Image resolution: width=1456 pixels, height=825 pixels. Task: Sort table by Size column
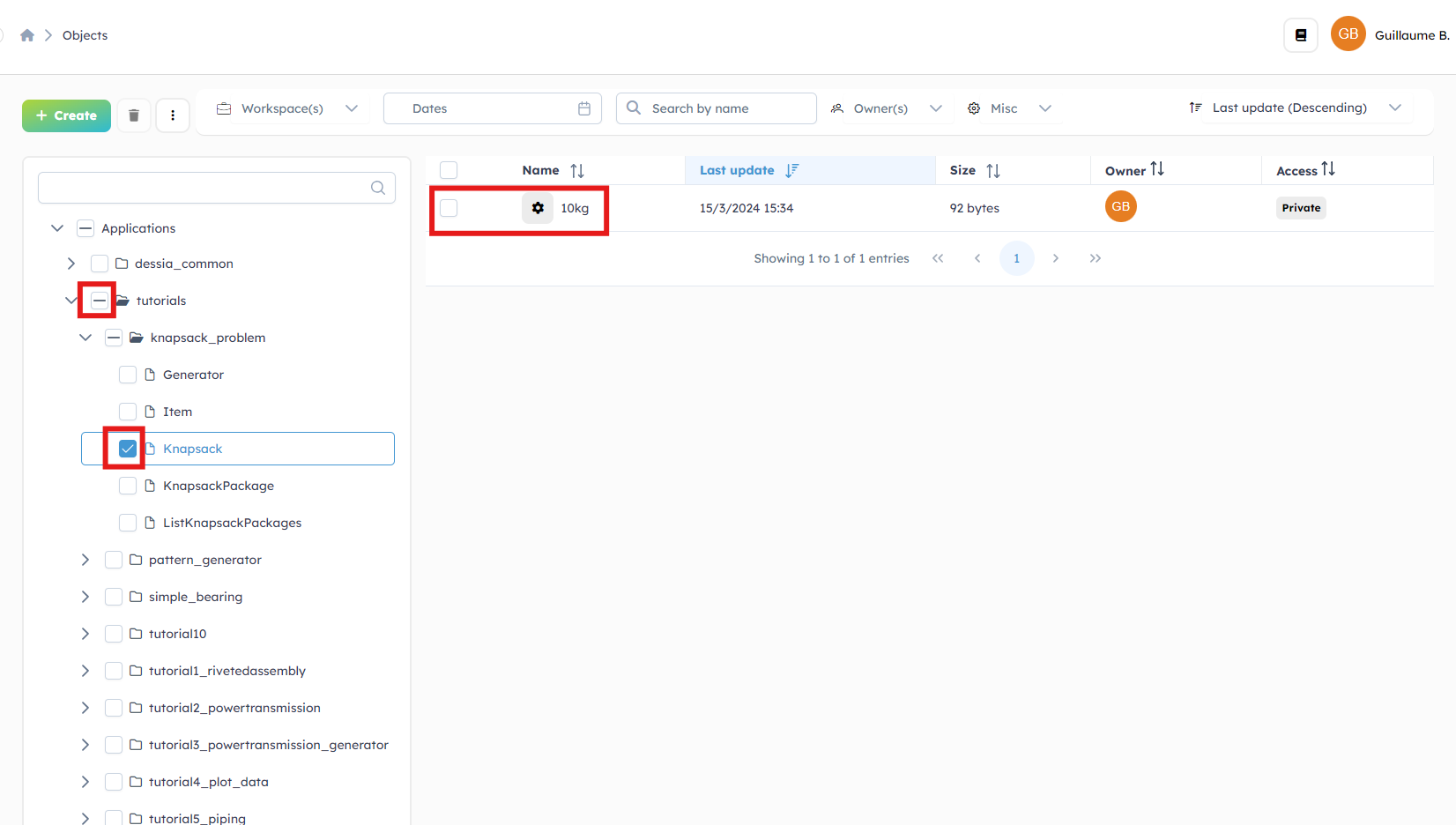click(992, 171)
